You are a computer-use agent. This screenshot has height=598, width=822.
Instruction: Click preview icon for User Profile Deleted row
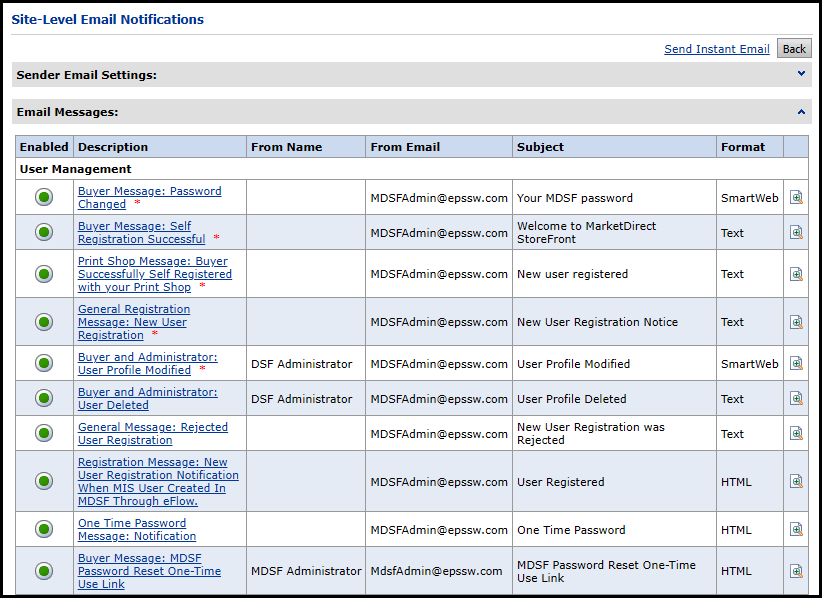pos(796,399)
